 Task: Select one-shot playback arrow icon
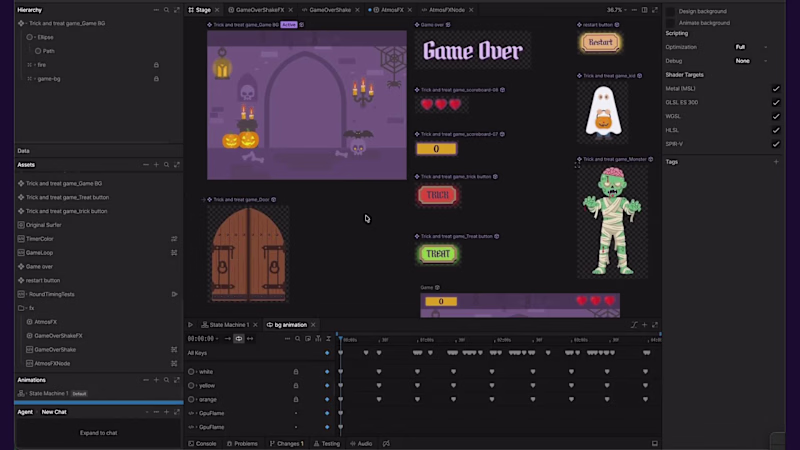tap(228, 339)
